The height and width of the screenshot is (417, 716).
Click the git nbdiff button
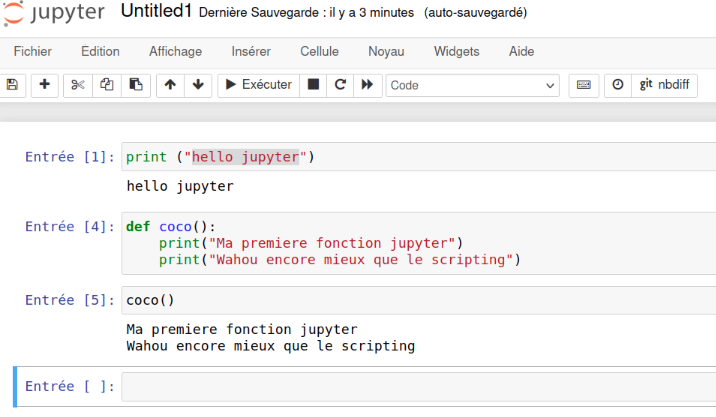click(x=664, y=85)
